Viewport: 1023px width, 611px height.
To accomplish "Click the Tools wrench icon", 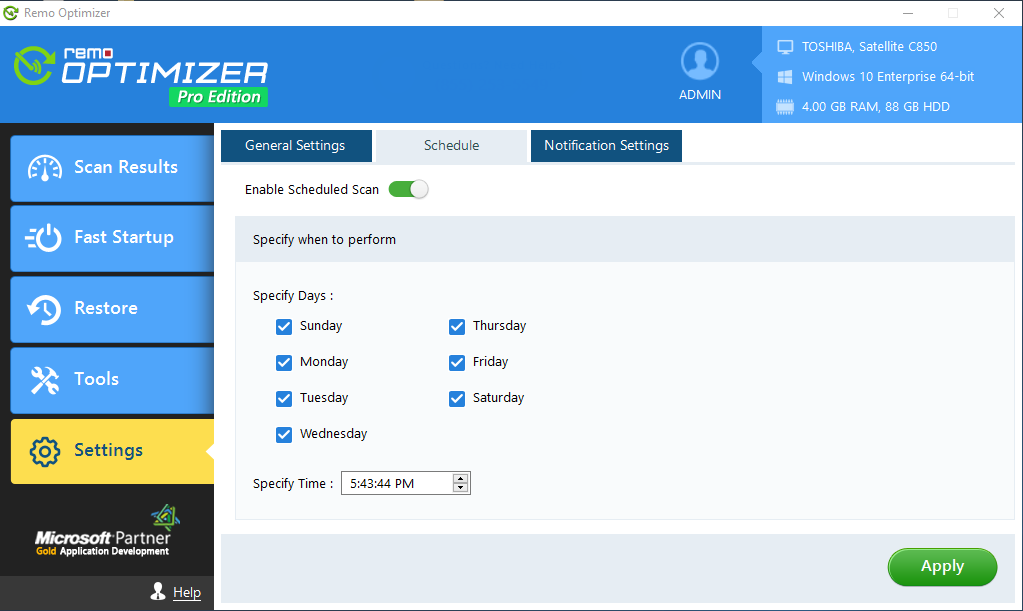I will (45, 380).
